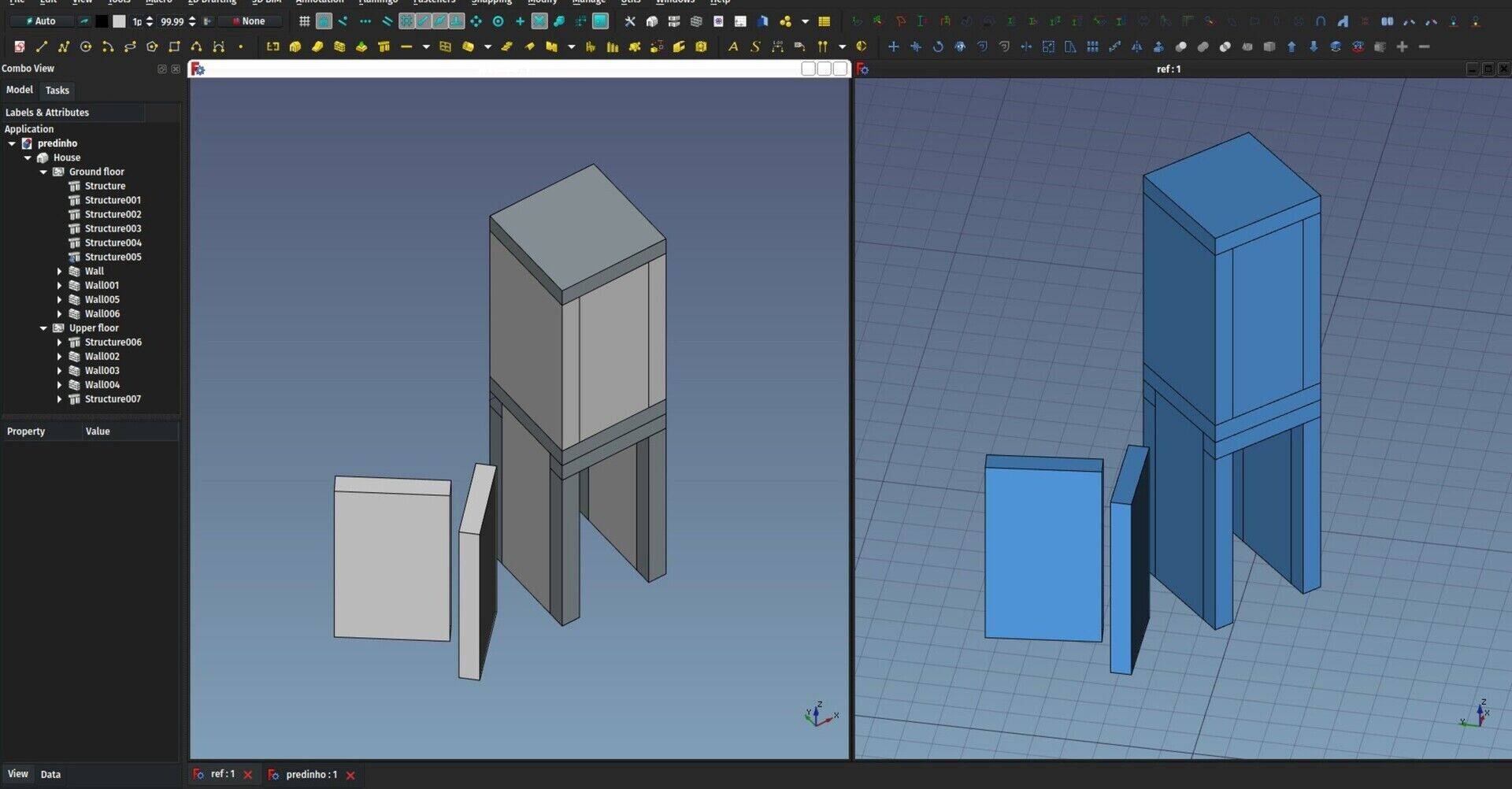Select the Draft Line tool
1512x789 pixels.
[42, 47]
